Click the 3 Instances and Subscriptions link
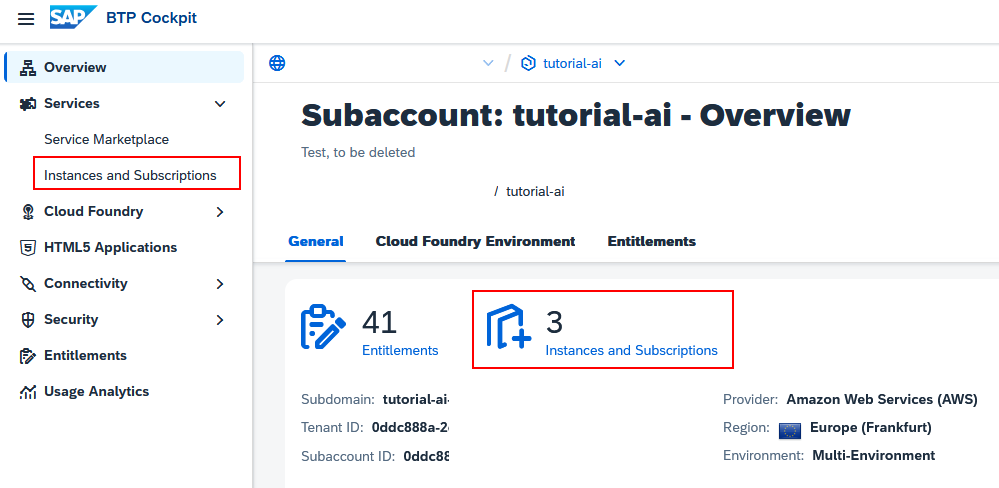Screen dimensions: 999x488 tap(631, 350)
